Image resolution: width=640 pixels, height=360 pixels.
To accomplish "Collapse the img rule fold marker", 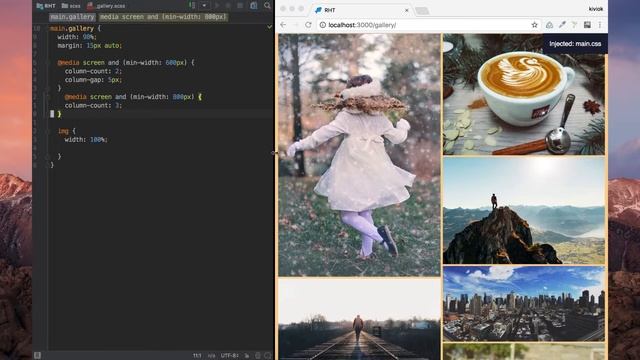I will tap(48, 131).
